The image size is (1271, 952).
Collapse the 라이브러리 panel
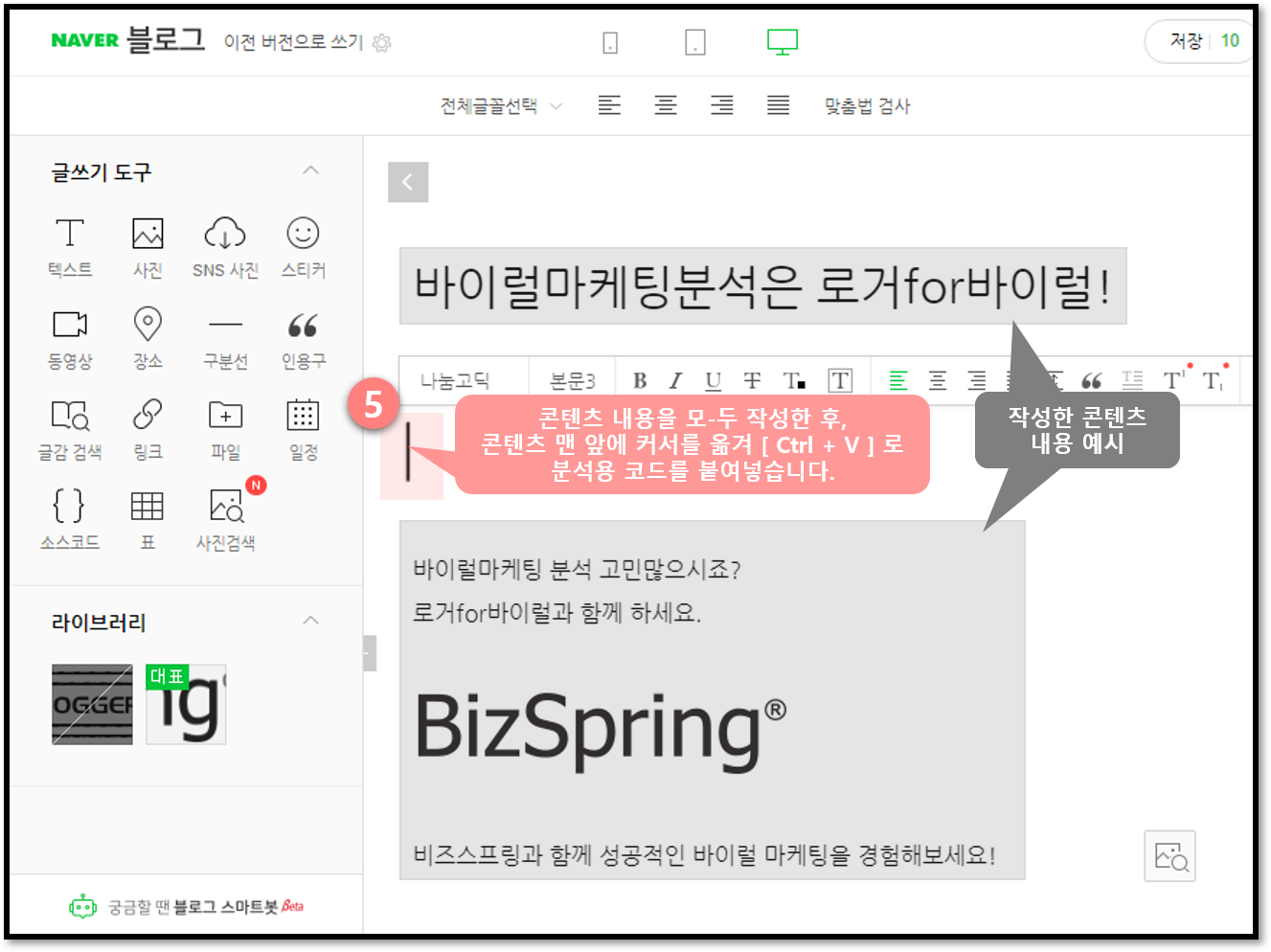[310, 621]
